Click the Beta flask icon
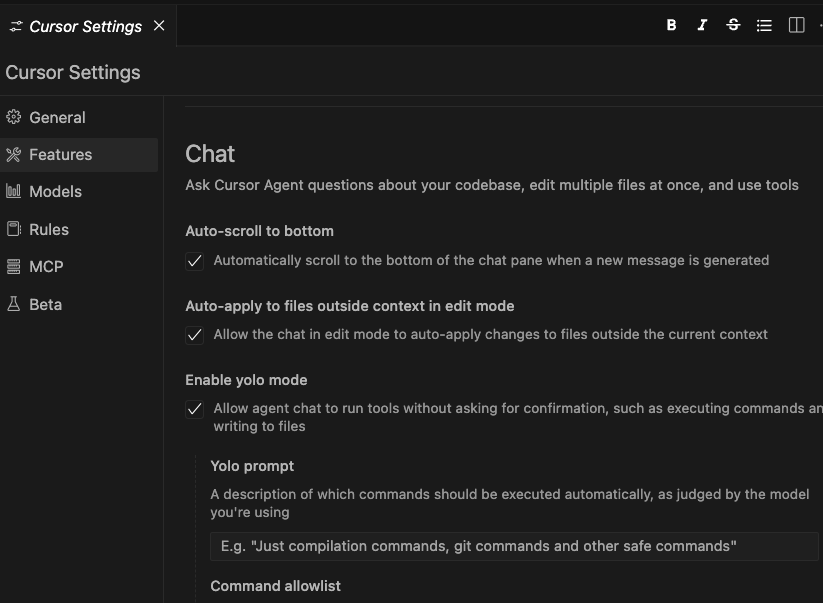The image size is (823, 603). (14, 304)
